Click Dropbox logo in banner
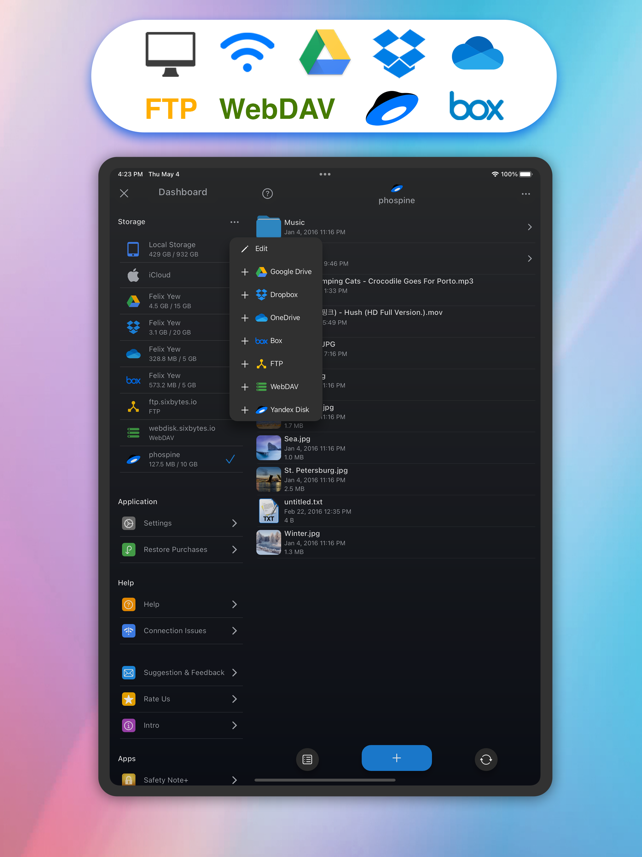The width and height of the screenshot is (642, 857). tap(399, 53)
